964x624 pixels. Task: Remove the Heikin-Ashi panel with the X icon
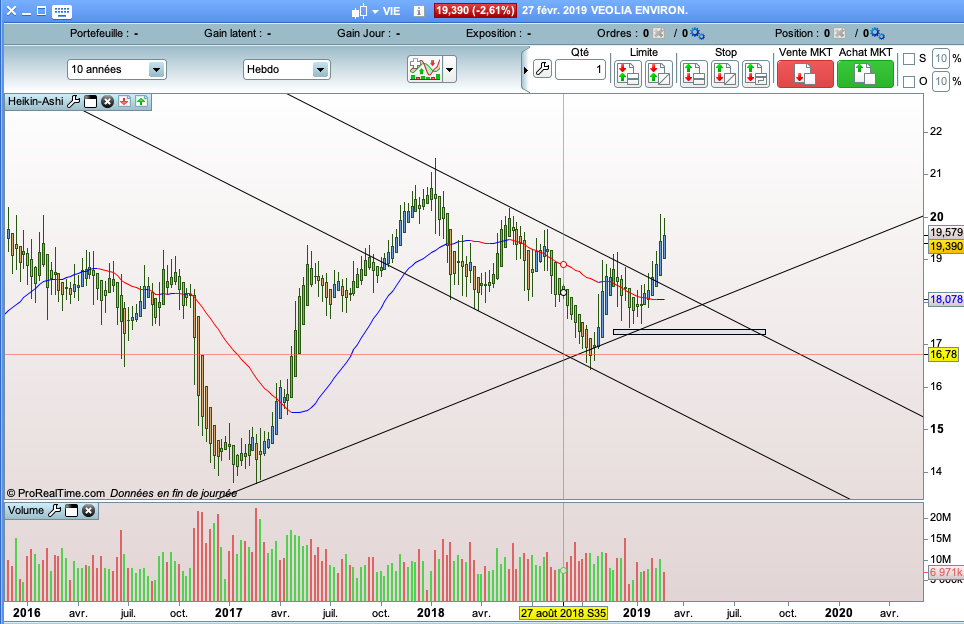[108, 101]
